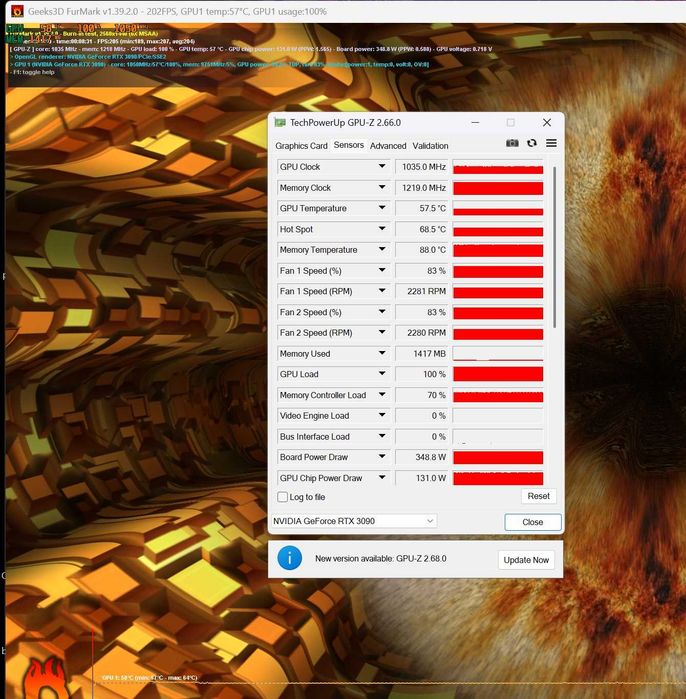Open the Bus Interface Load dropdown
The width and height of the screenshot is (686, 699).
pyautogui.click(x=382, y=436)
